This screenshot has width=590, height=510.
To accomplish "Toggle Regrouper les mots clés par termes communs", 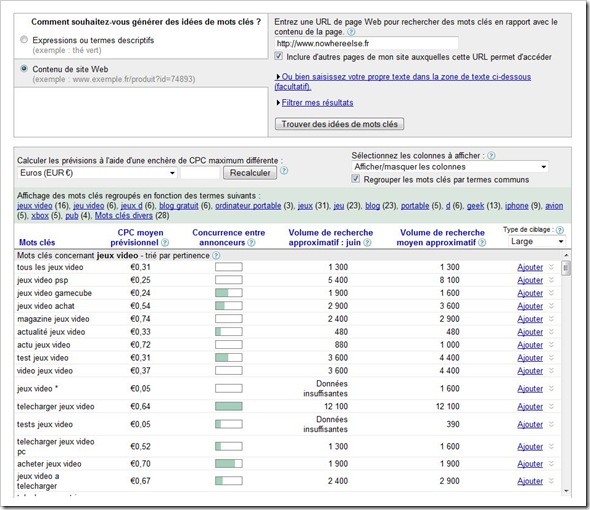I will point(356,179).
